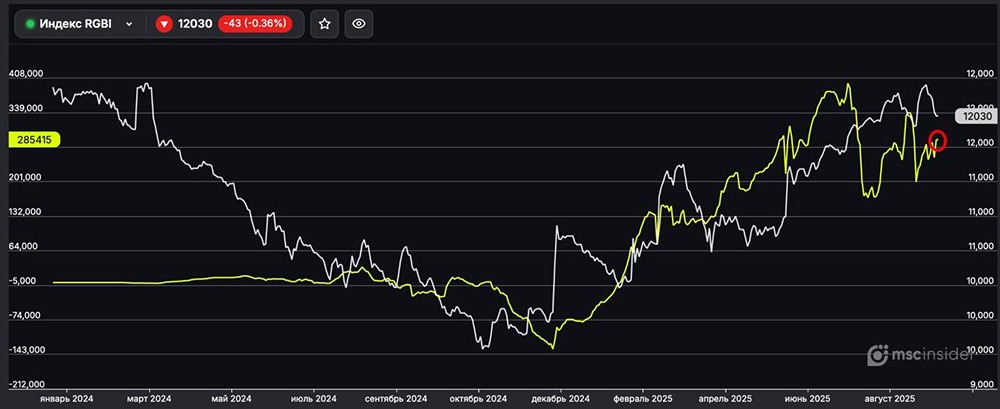Screen dimensions: 1000x409
Task: Click the 408,000 left axis label
Action: pos(26,74)
